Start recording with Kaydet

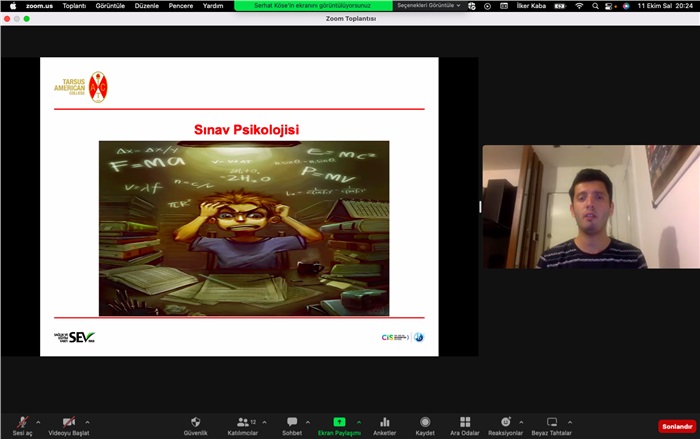coord(425,426)
